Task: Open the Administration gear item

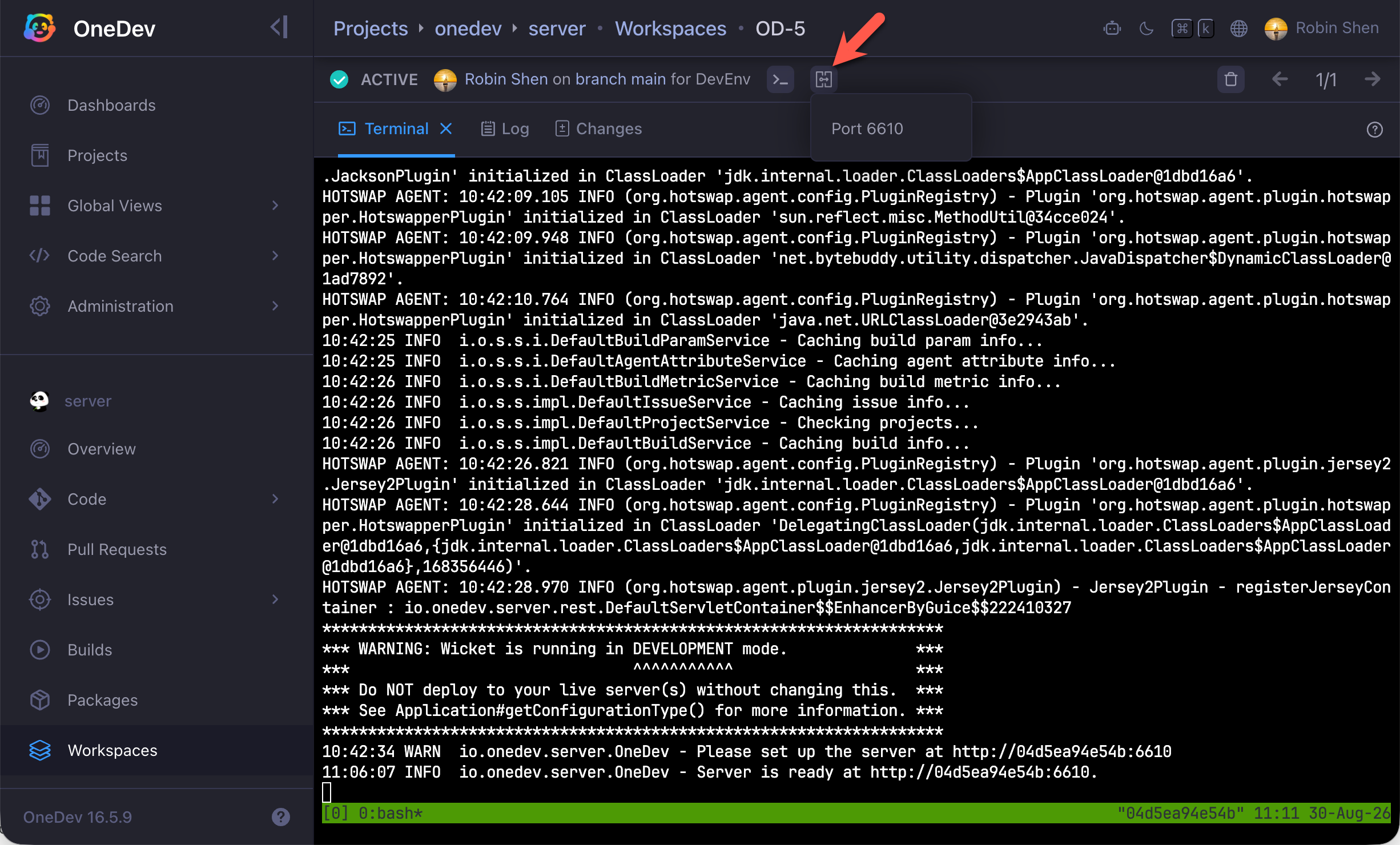Action: 156,306
